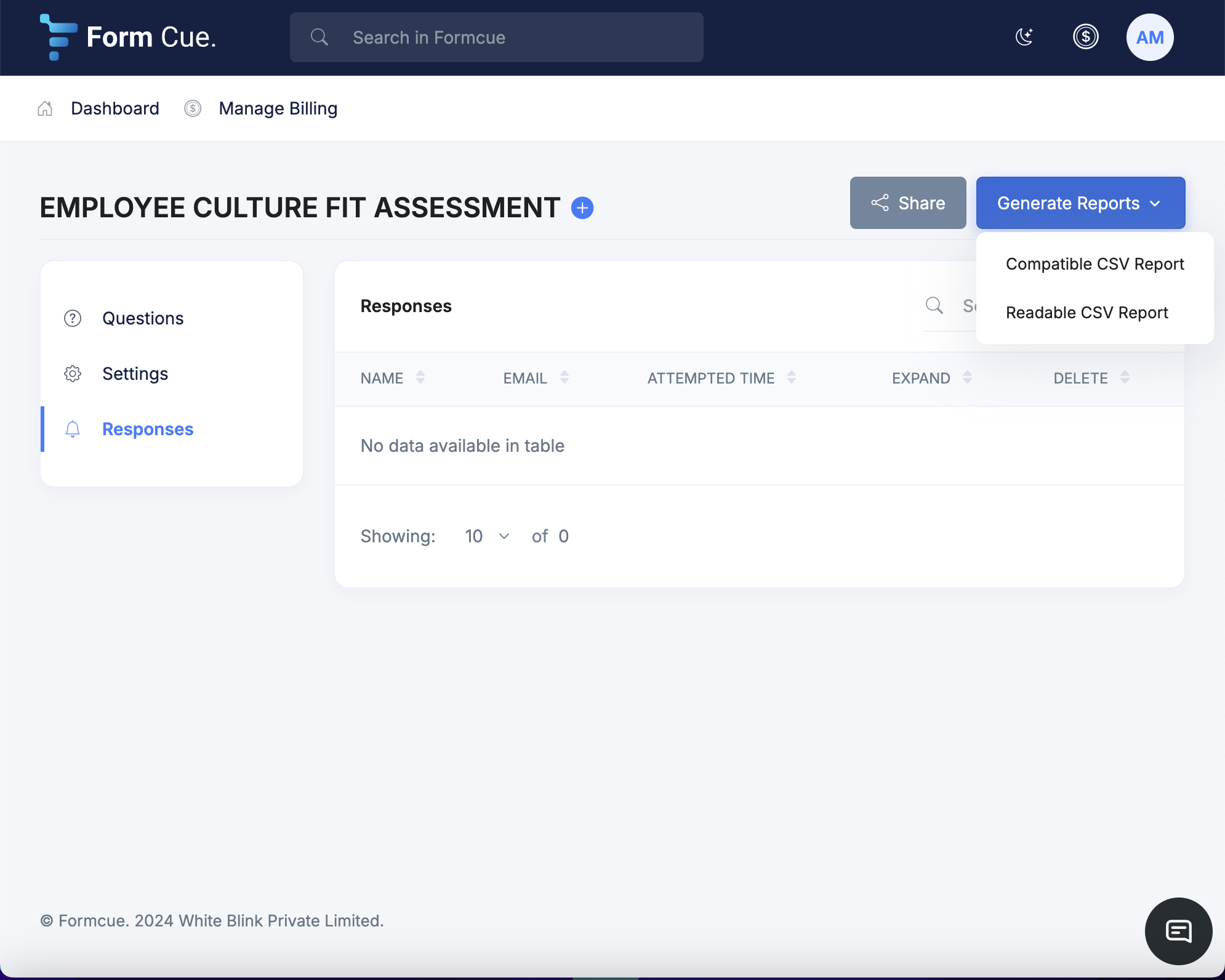Image resolution: width=1225 pixels, height=980 pixels.
Task: Focus the Search in Formcue field
Action: click(496, 38)
